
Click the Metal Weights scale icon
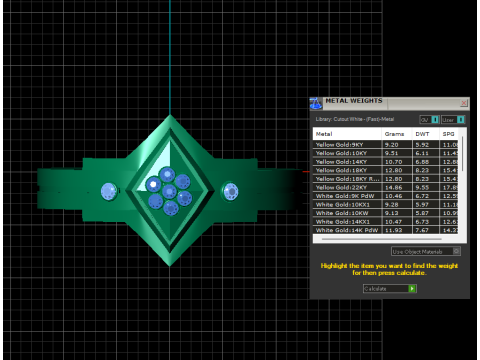point(316,104)
